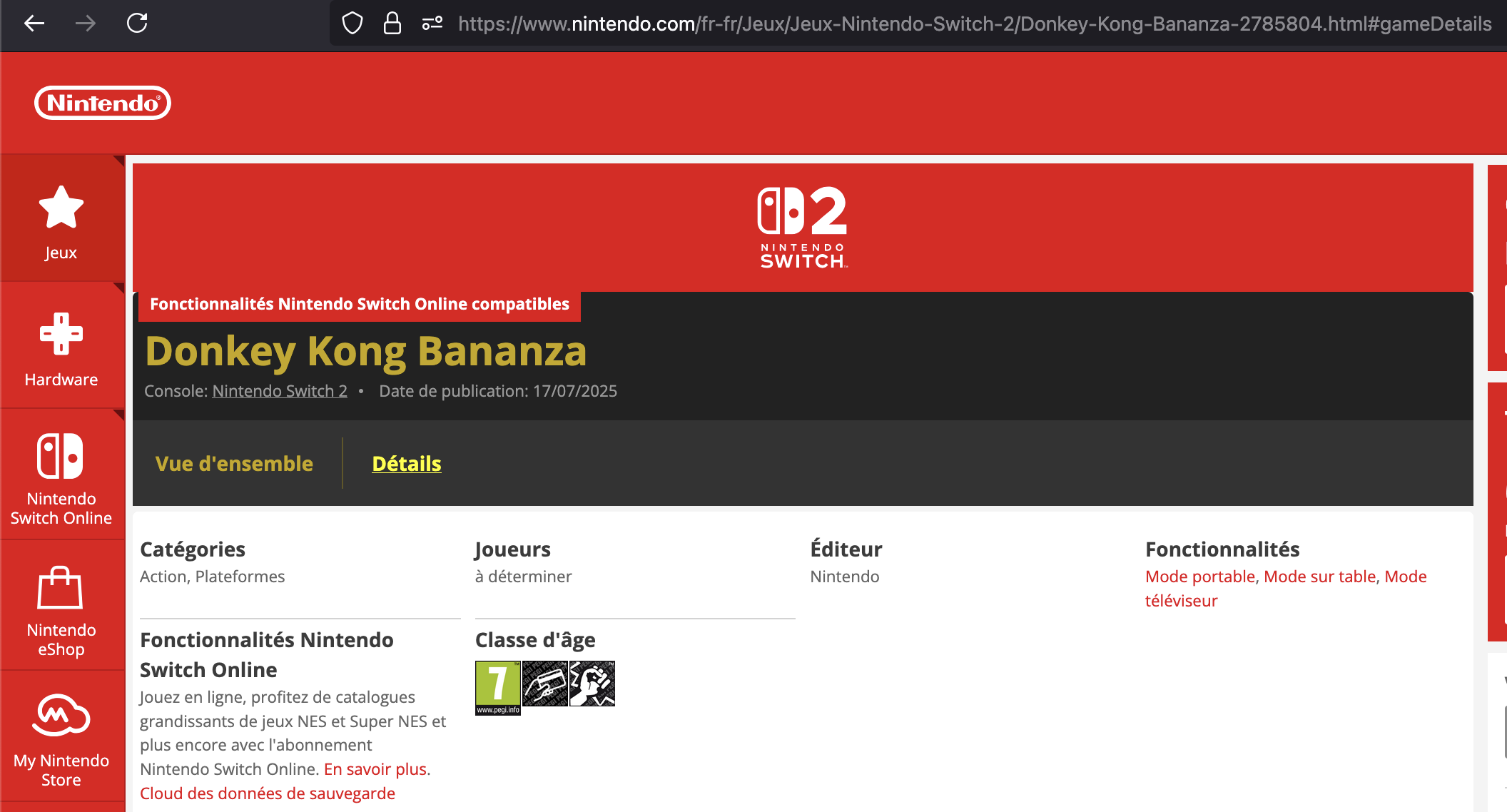
Task: Open Cloud des données de sauvegarde link
Action: (x=268, y=793)
